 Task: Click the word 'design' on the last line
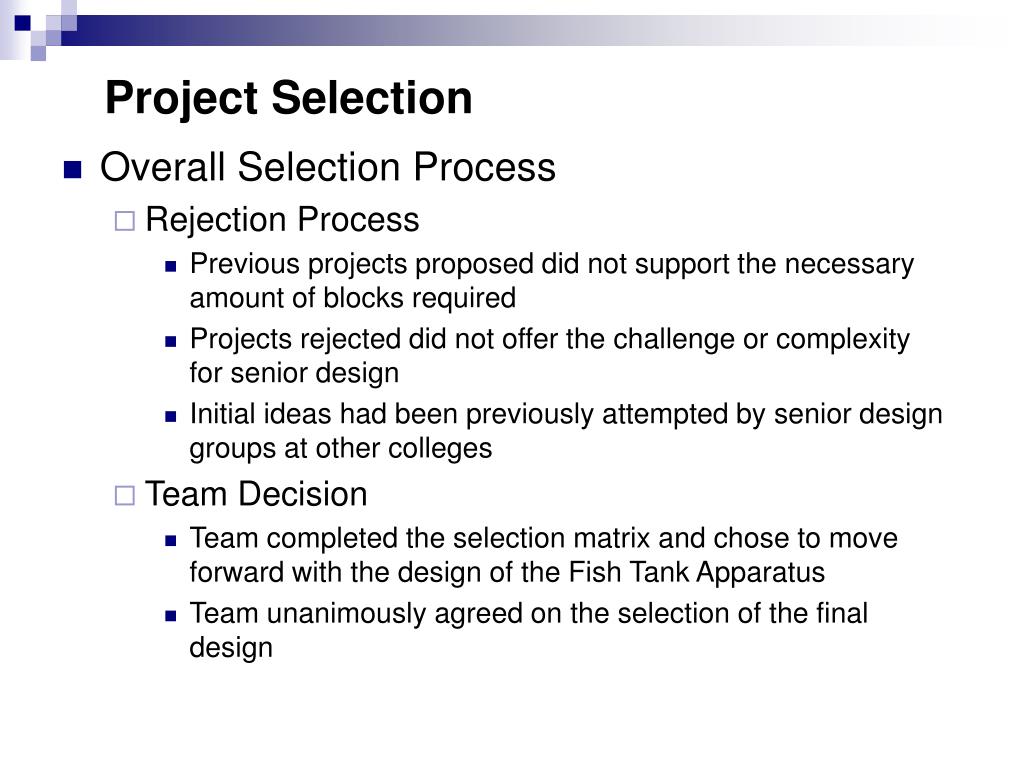[231, 648]
